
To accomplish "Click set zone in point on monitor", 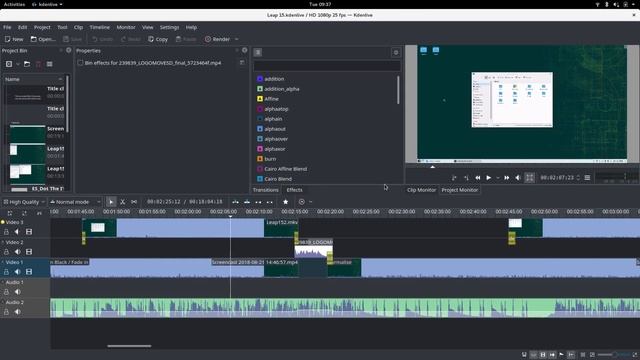I will (x=454, y=178).
